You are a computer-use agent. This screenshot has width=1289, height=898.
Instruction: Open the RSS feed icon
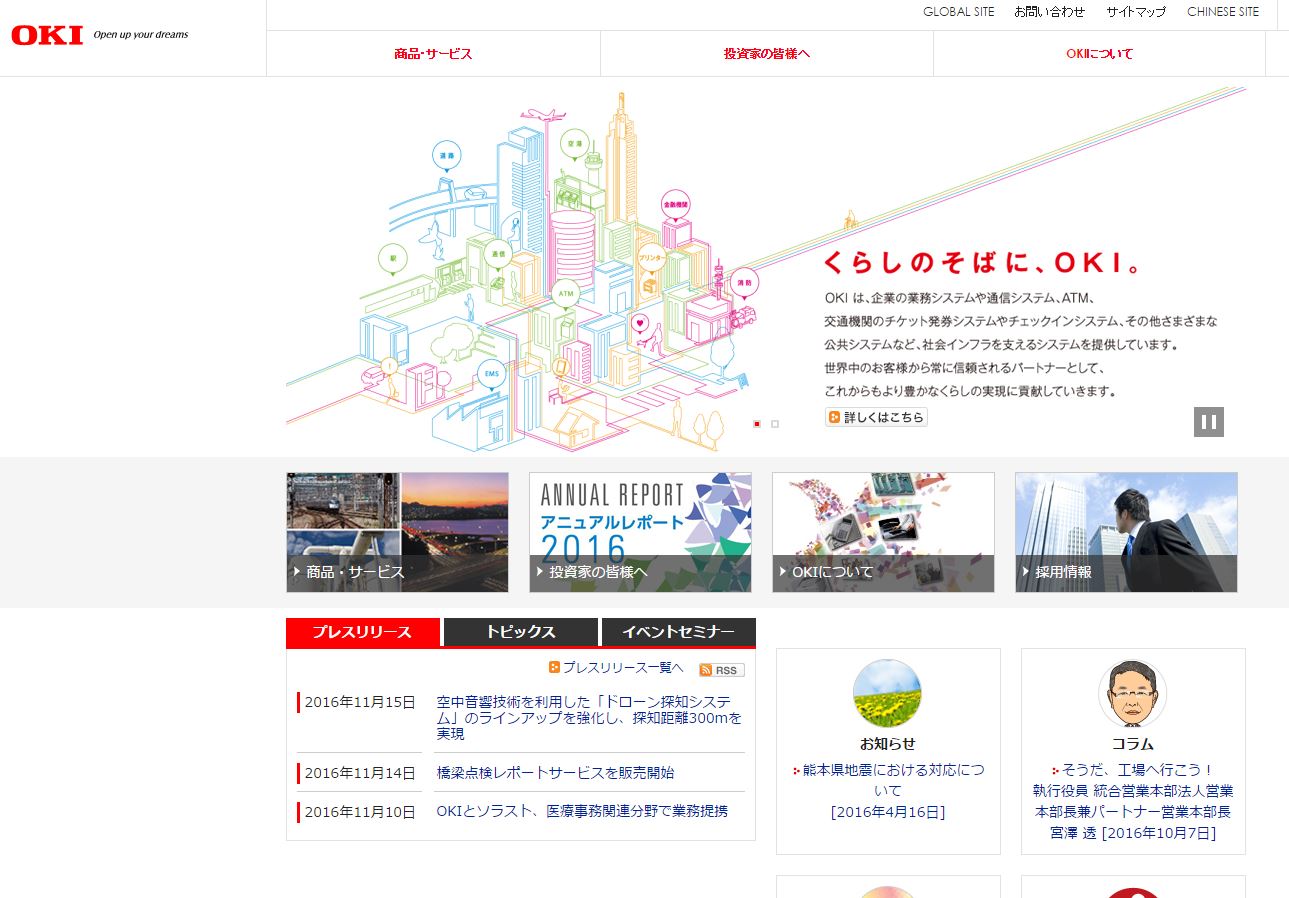click(721, 670)
